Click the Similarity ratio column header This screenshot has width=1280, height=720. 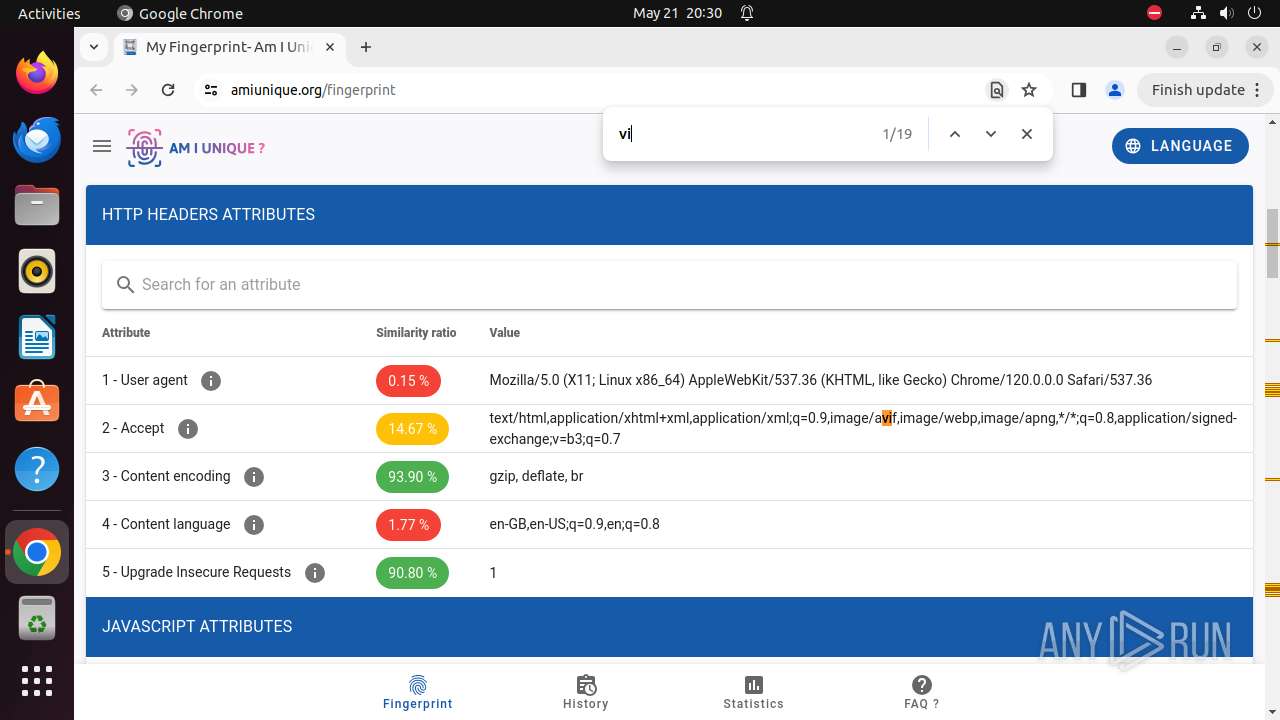pos(416,333)
